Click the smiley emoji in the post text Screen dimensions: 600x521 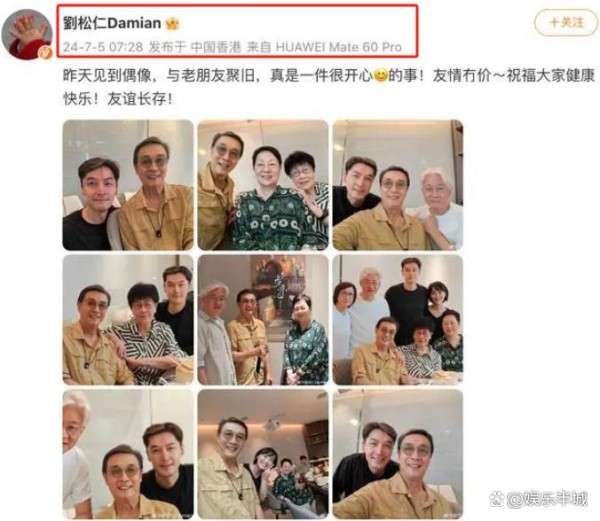coord(380,76)
